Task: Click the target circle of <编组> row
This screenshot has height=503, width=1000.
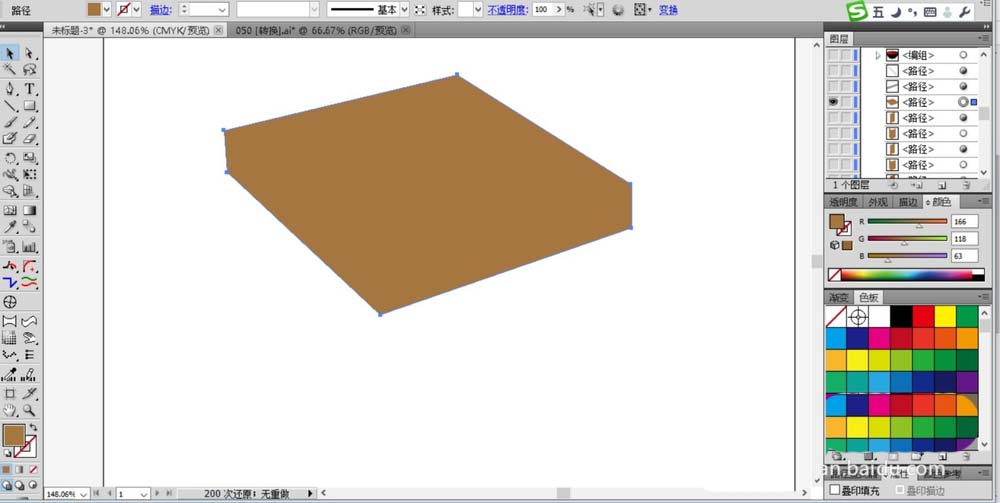Action: [963, 55]
